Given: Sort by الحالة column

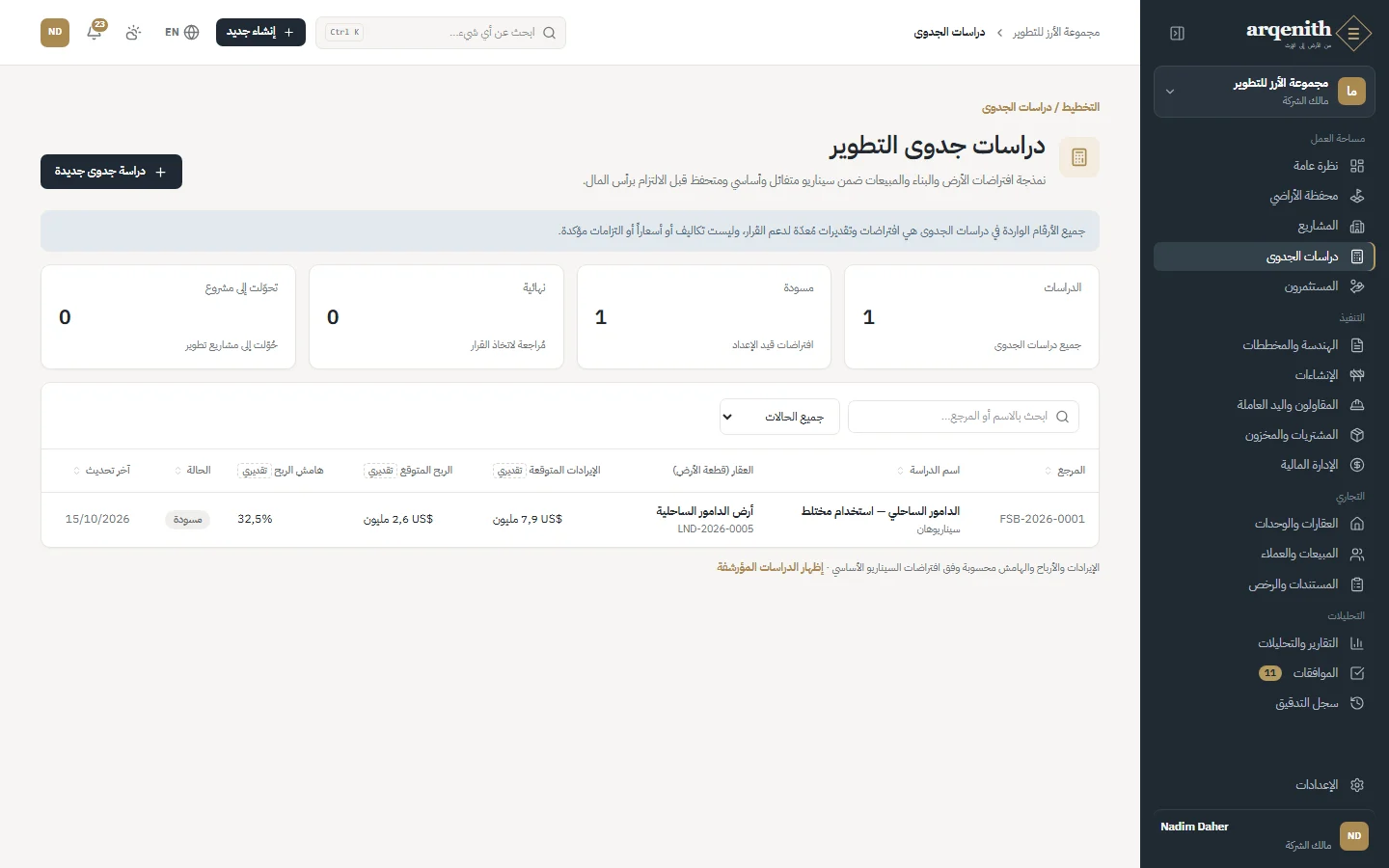Looking at the screenshot, I should [192, 471].
